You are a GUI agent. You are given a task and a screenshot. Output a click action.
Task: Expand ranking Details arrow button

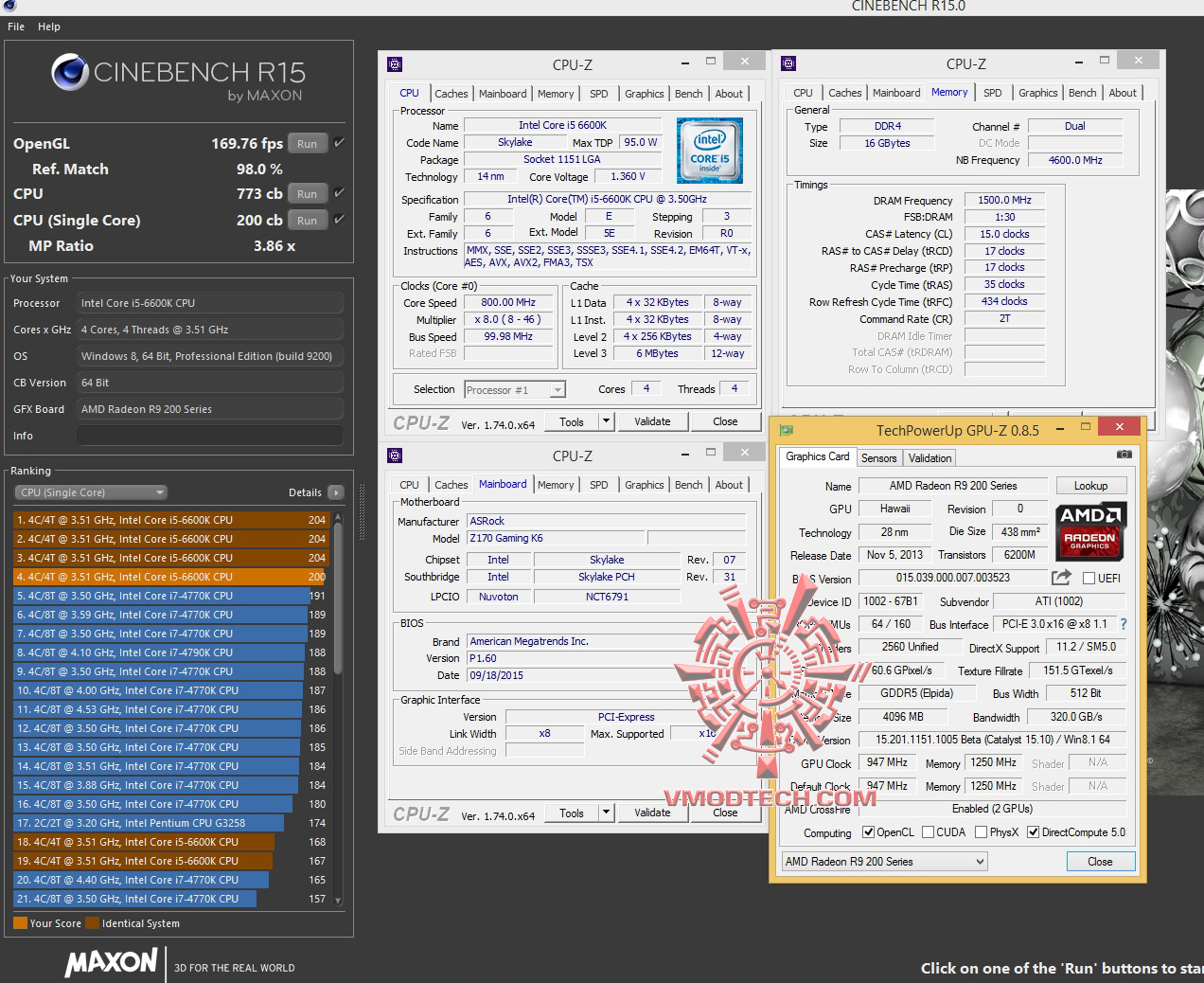pyautogui.click(x=335, y=492)
